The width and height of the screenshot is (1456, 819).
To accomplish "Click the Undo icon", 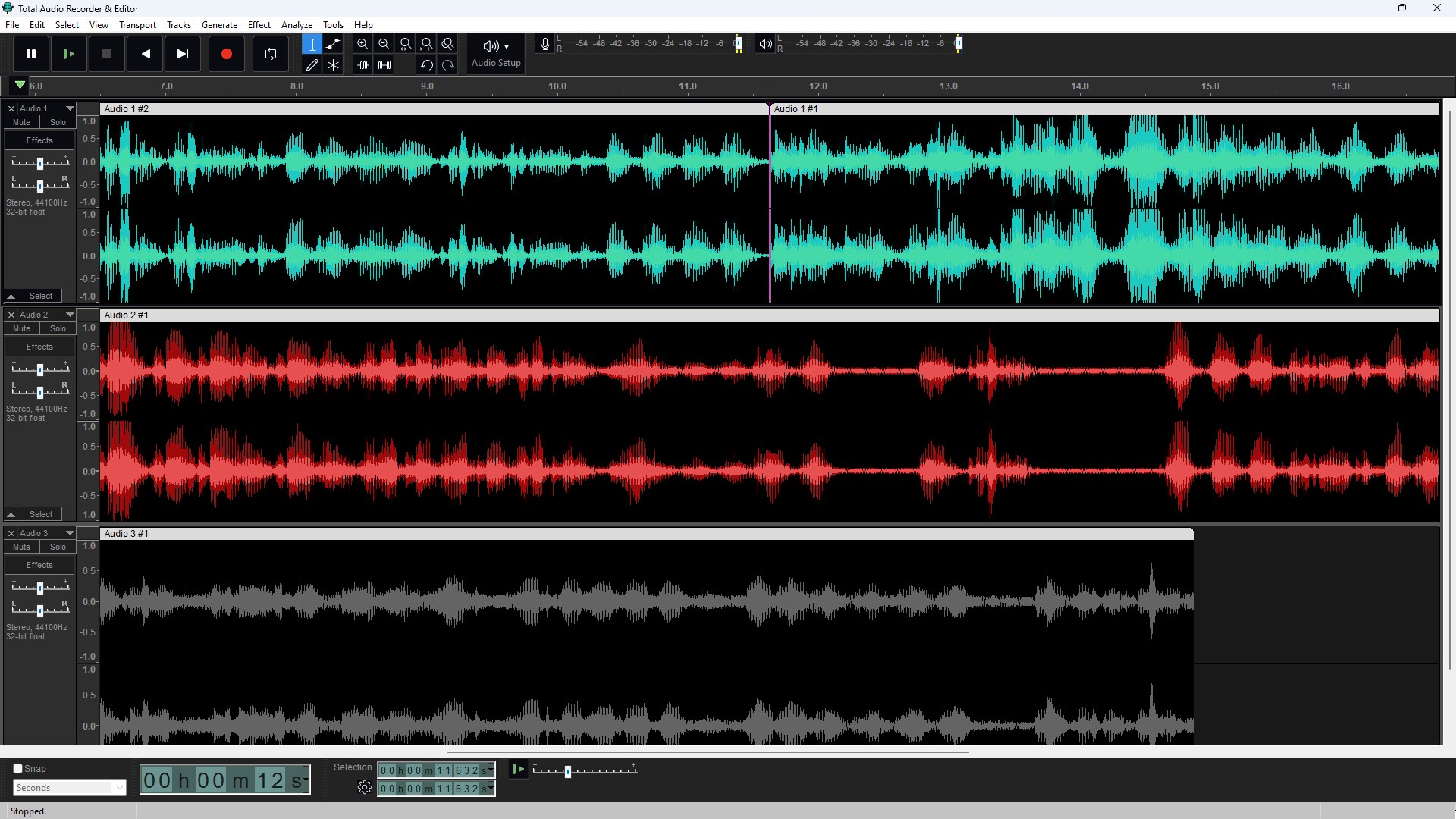I will [x=426, y=64].
